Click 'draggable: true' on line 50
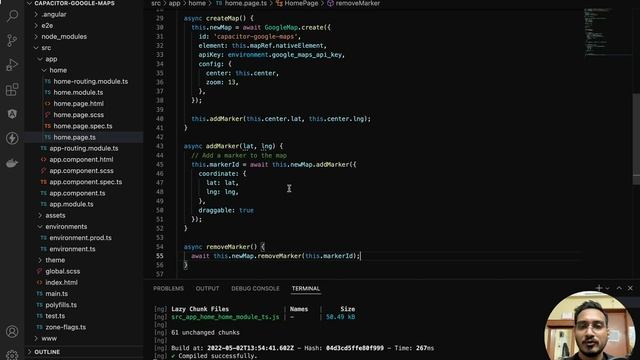The image size is (640, 360). [x=226, y=210]
